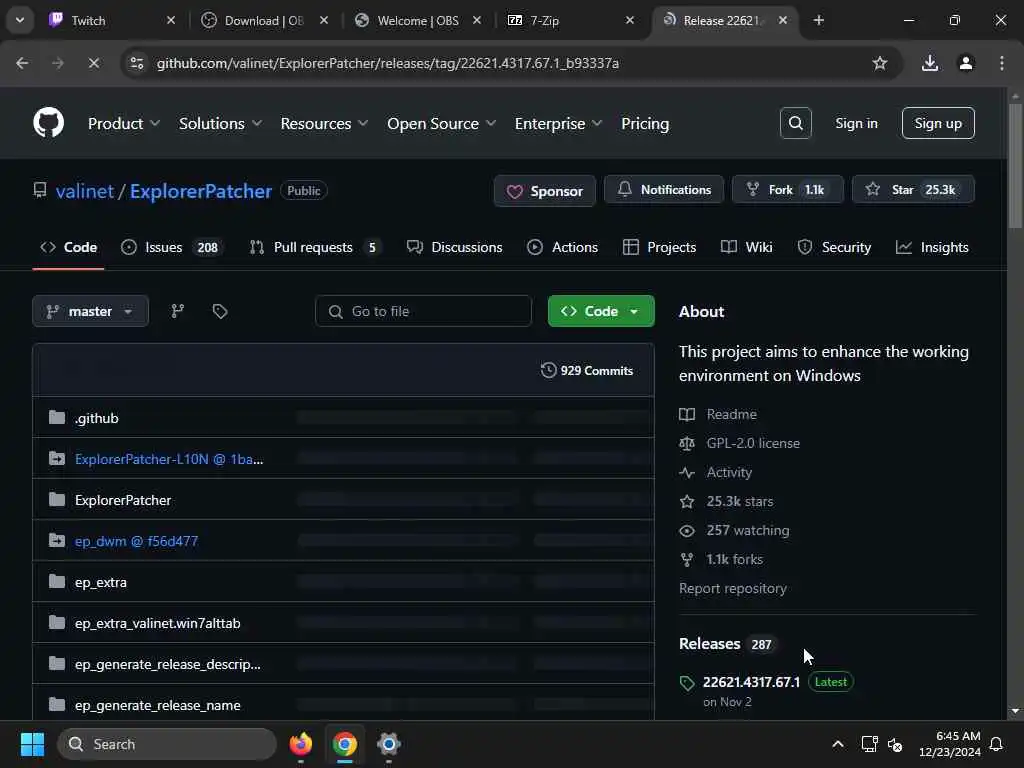Viewport: 1024px width, 768px height.
Task: Open the Discussions tab
Action: coord(455,247)
